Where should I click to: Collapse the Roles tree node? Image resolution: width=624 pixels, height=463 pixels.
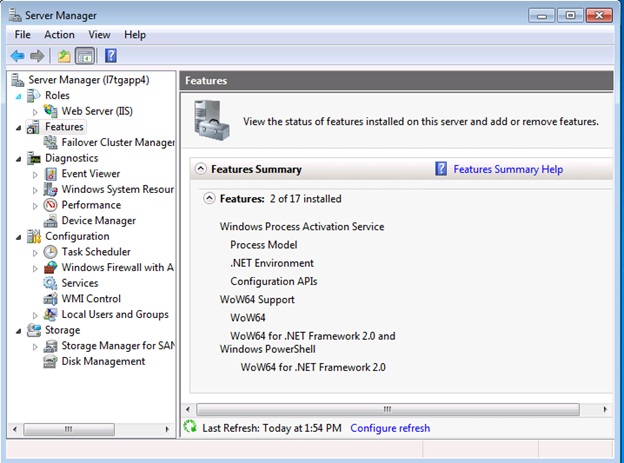point(19,97)
